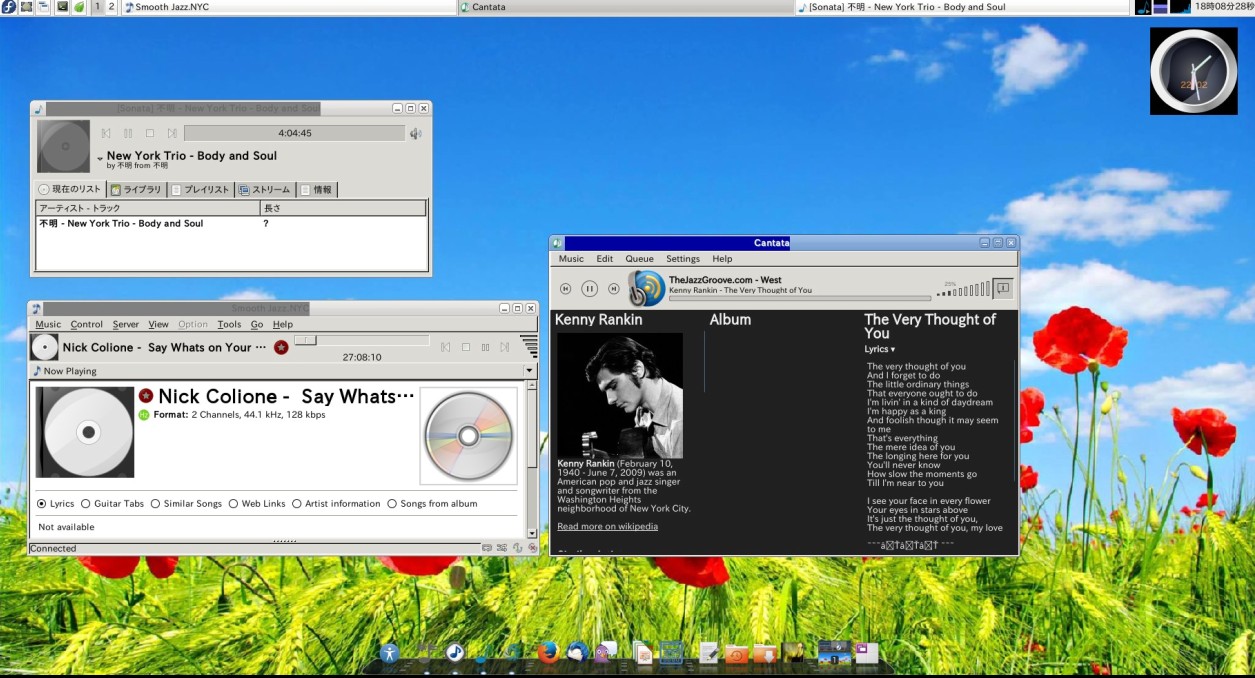Open the Queue menu in Cantata
Viewport: 1255px width, 678px height.
tap(639, 258)
